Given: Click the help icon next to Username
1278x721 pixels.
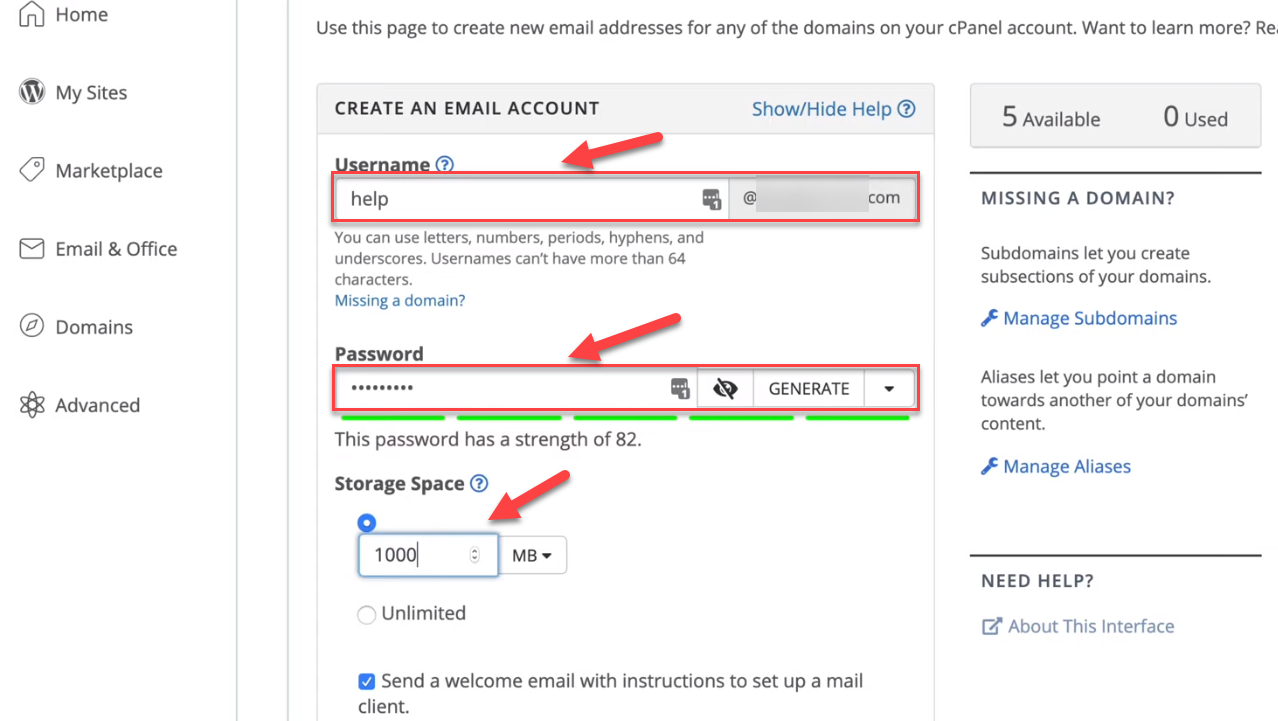Looking at the screenshot, I should tap(445, 165).
